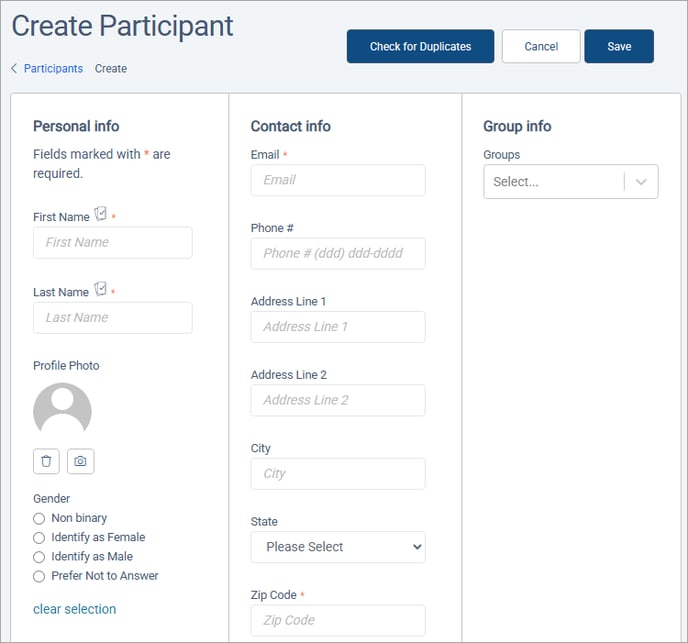Select Prefer Not to Answer option
The image size is (688, 643).
(x=39, y=576)
